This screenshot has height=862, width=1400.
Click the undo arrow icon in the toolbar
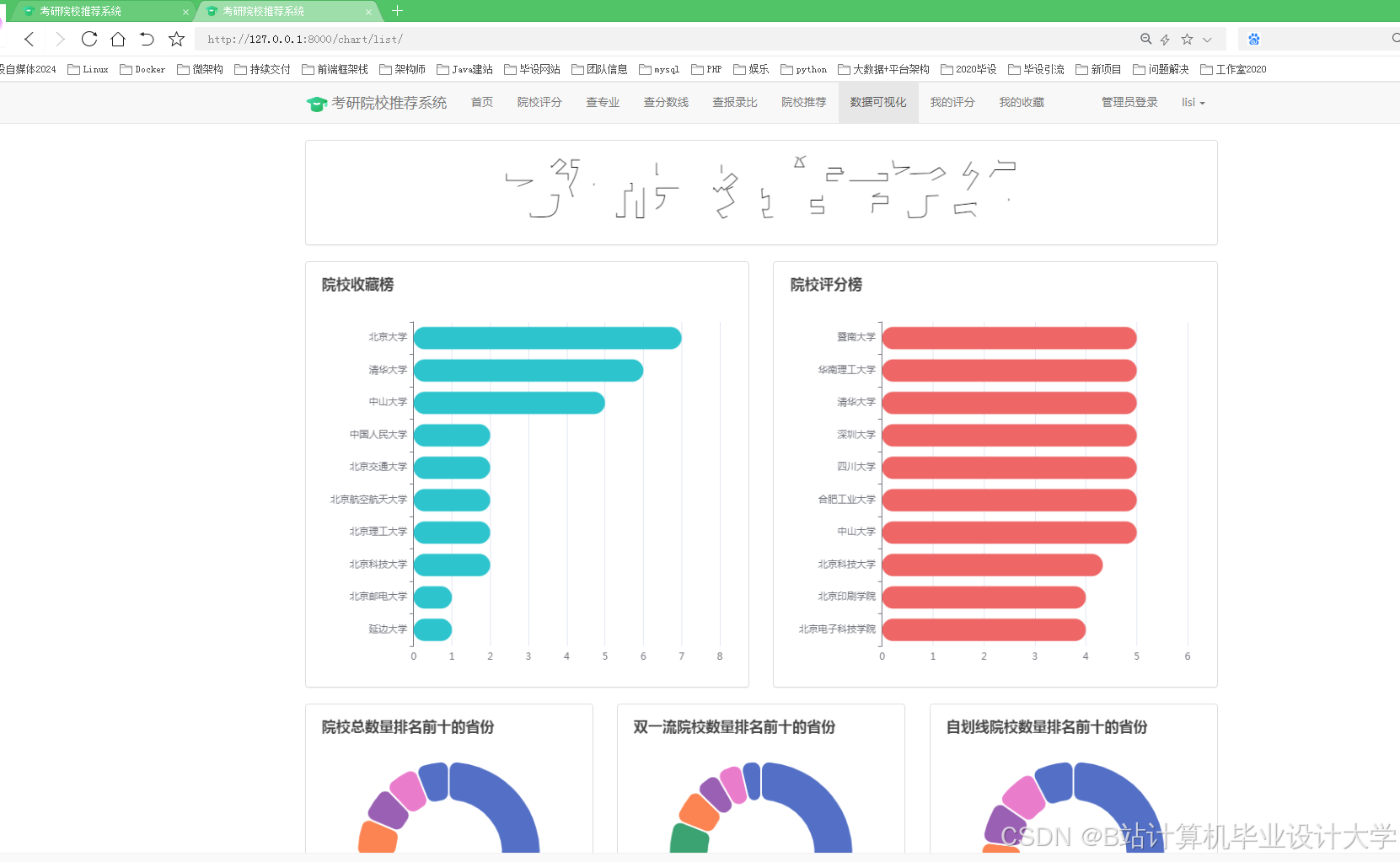coord(148,39)
